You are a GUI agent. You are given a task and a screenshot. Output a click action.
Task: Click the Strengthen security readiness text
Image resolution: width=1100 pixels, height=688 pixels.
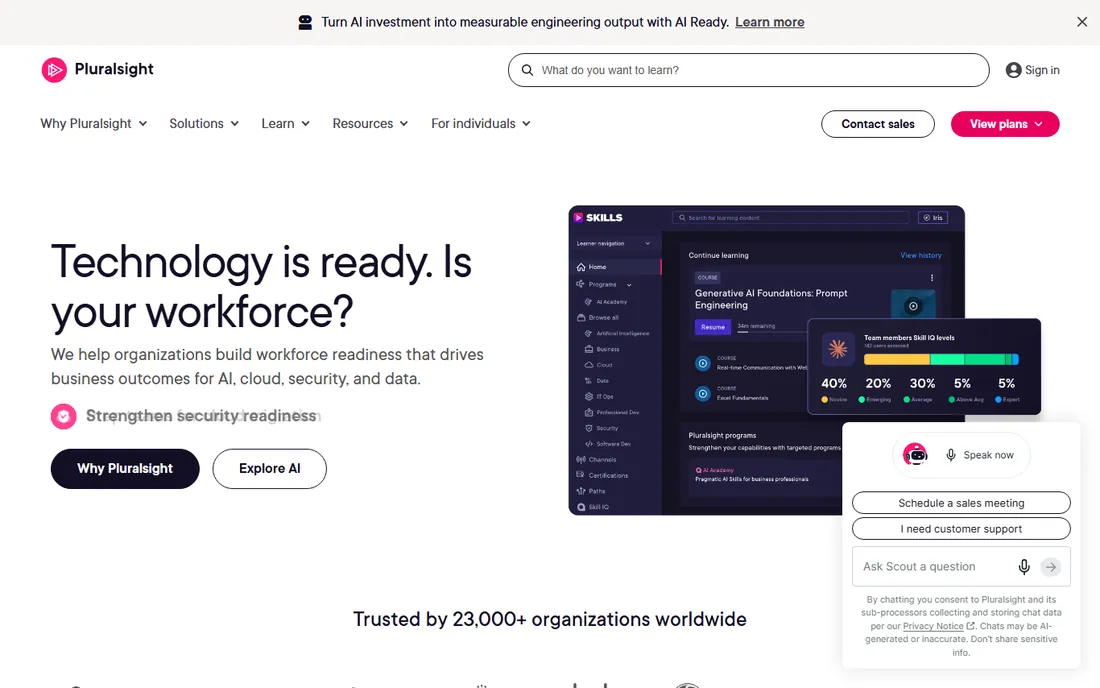click(x=201, y=416)
